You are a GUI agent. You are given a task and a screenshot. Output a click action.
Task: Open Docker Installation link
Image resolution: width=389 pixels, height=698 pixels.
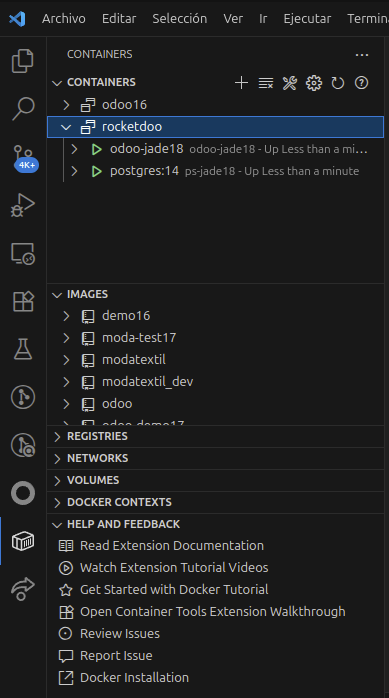coord(134,678)
